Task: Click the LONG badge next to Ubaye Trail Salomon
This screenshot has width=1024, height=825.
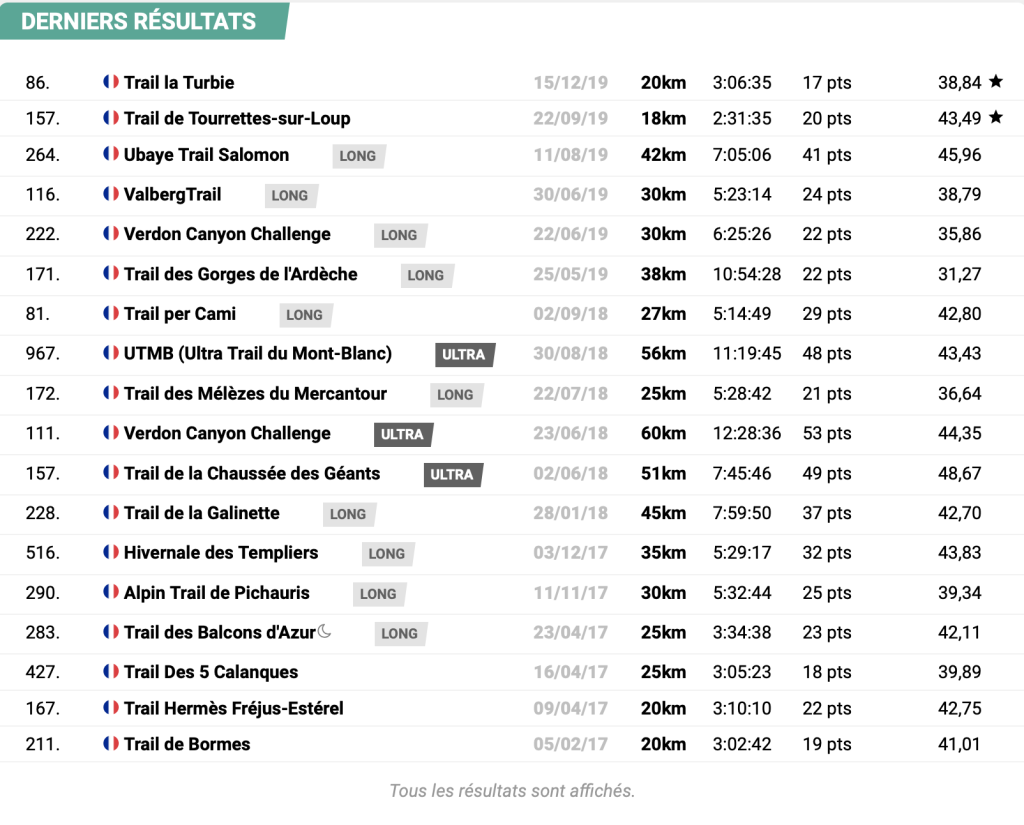Action: pos(358,156)
